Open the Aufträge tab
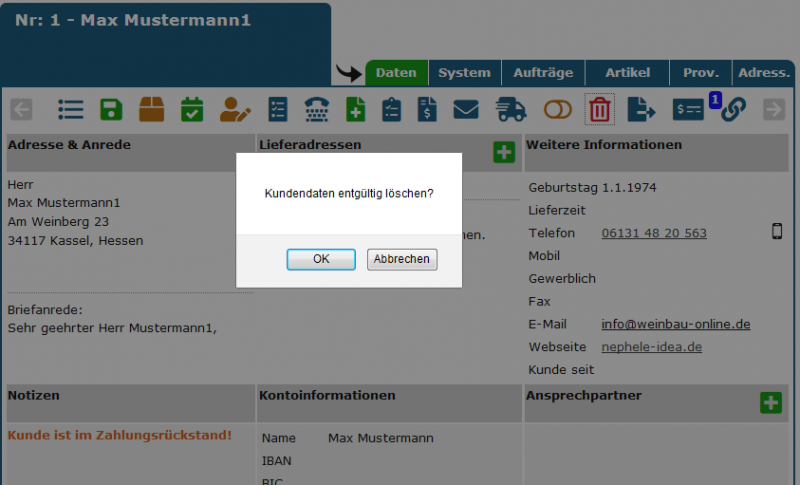Image resolution: width=800 pixels, height=485 pixels. (543, 73)
